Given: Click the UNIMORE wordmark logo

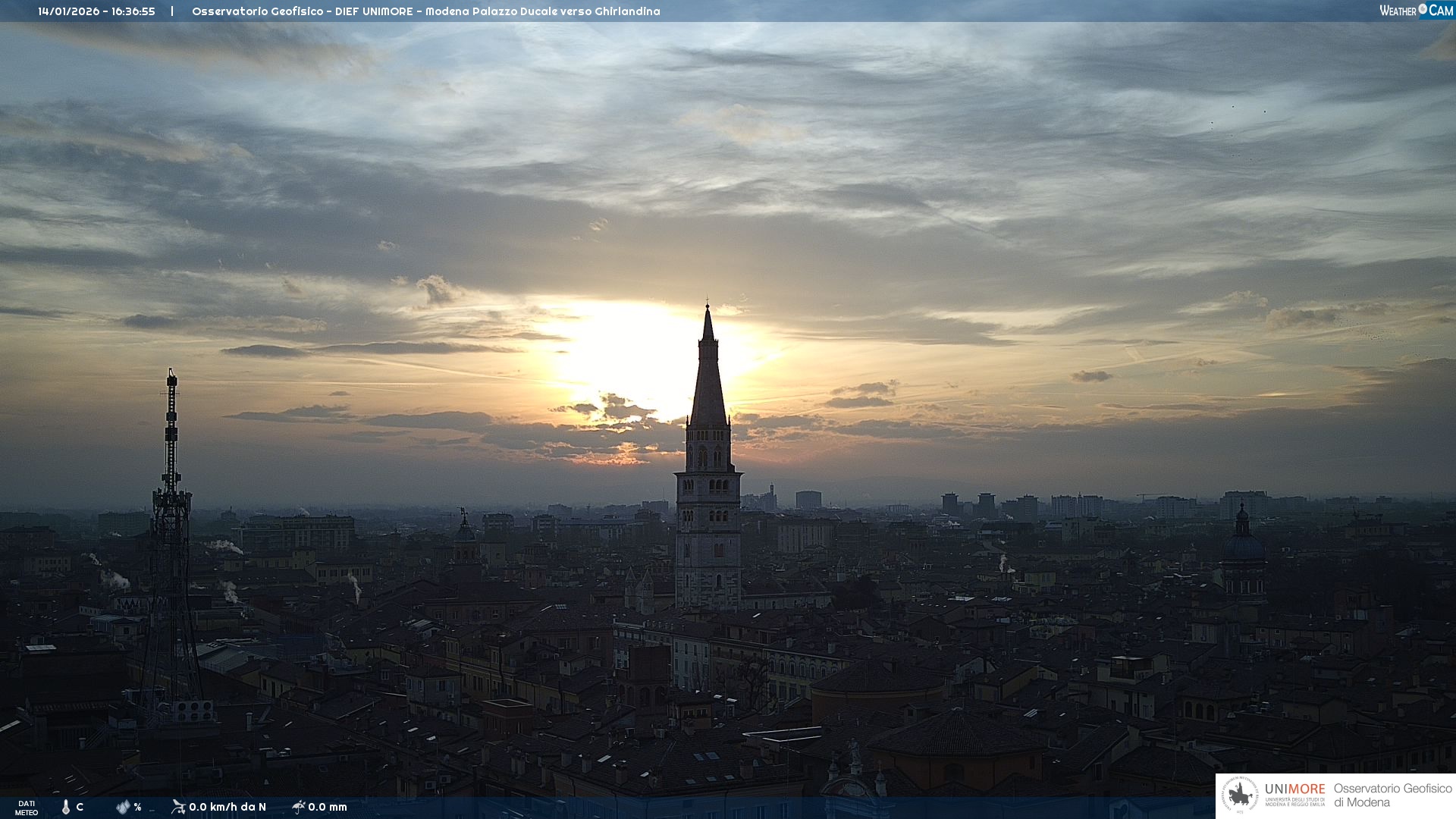Looking at the screenshot, I should coord(1294,789).
